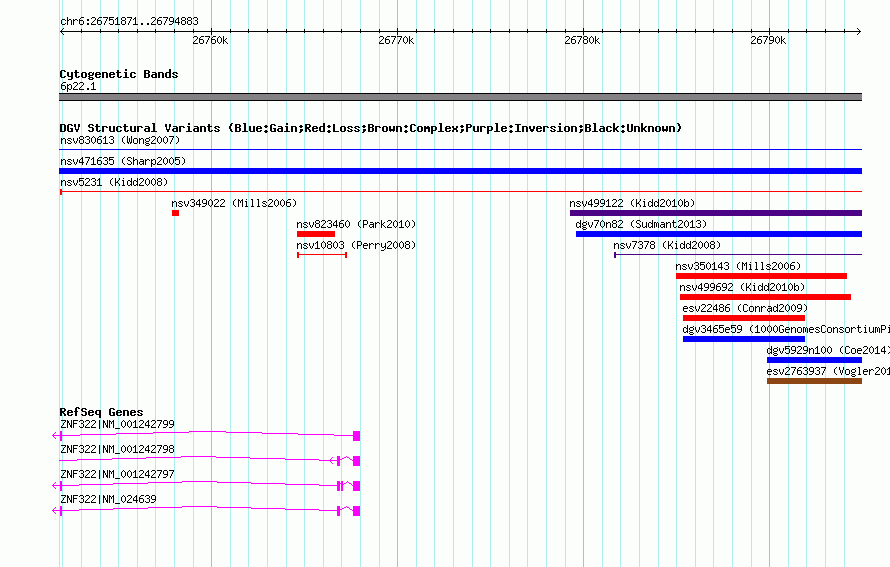
Task: Click the esv2763937 variant label
Action: pyautogui.click(x=828, y=371)
